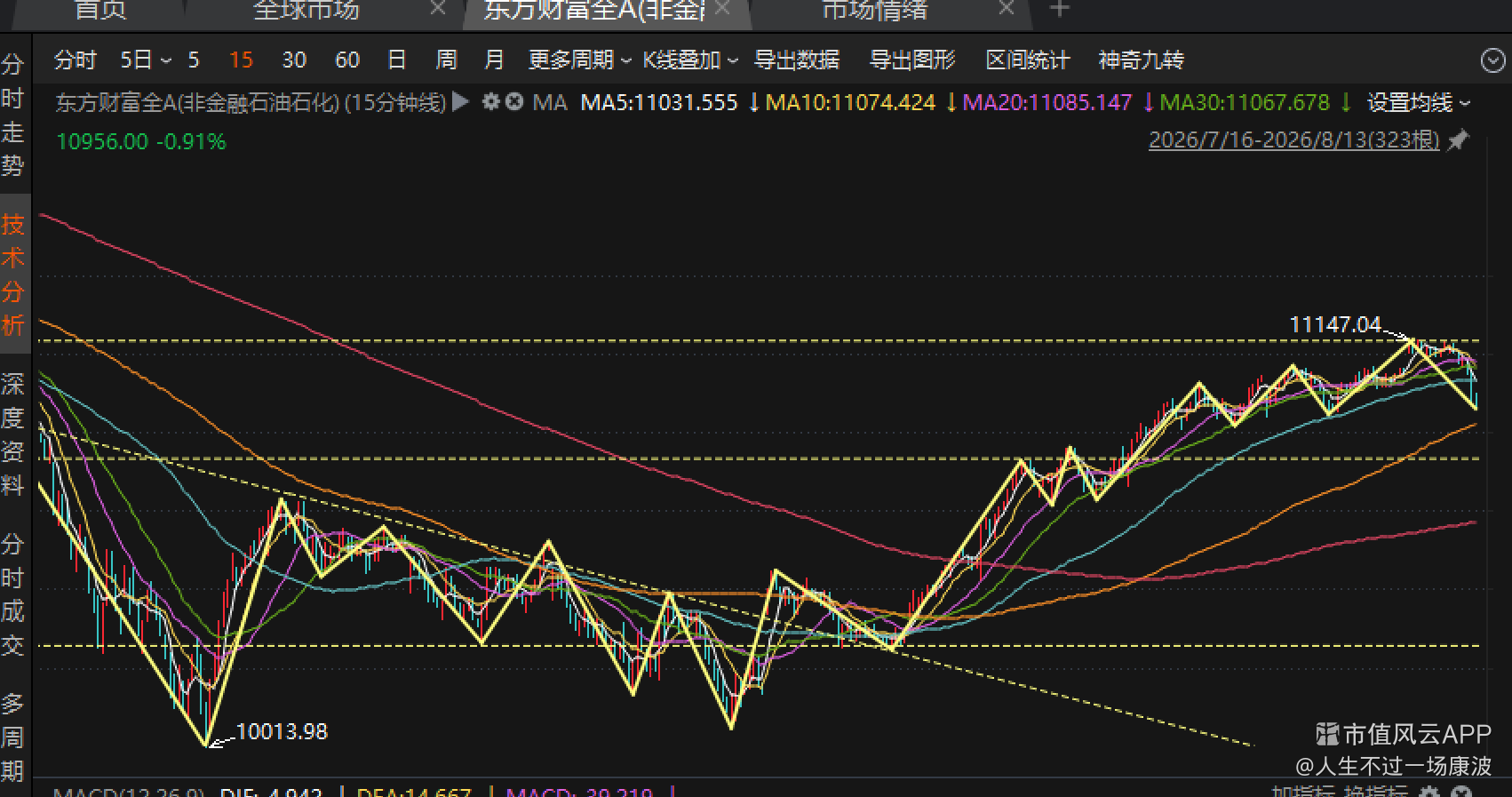
Task: Expand the K线叠加 dropdown
Action: [x=690, y=60]
